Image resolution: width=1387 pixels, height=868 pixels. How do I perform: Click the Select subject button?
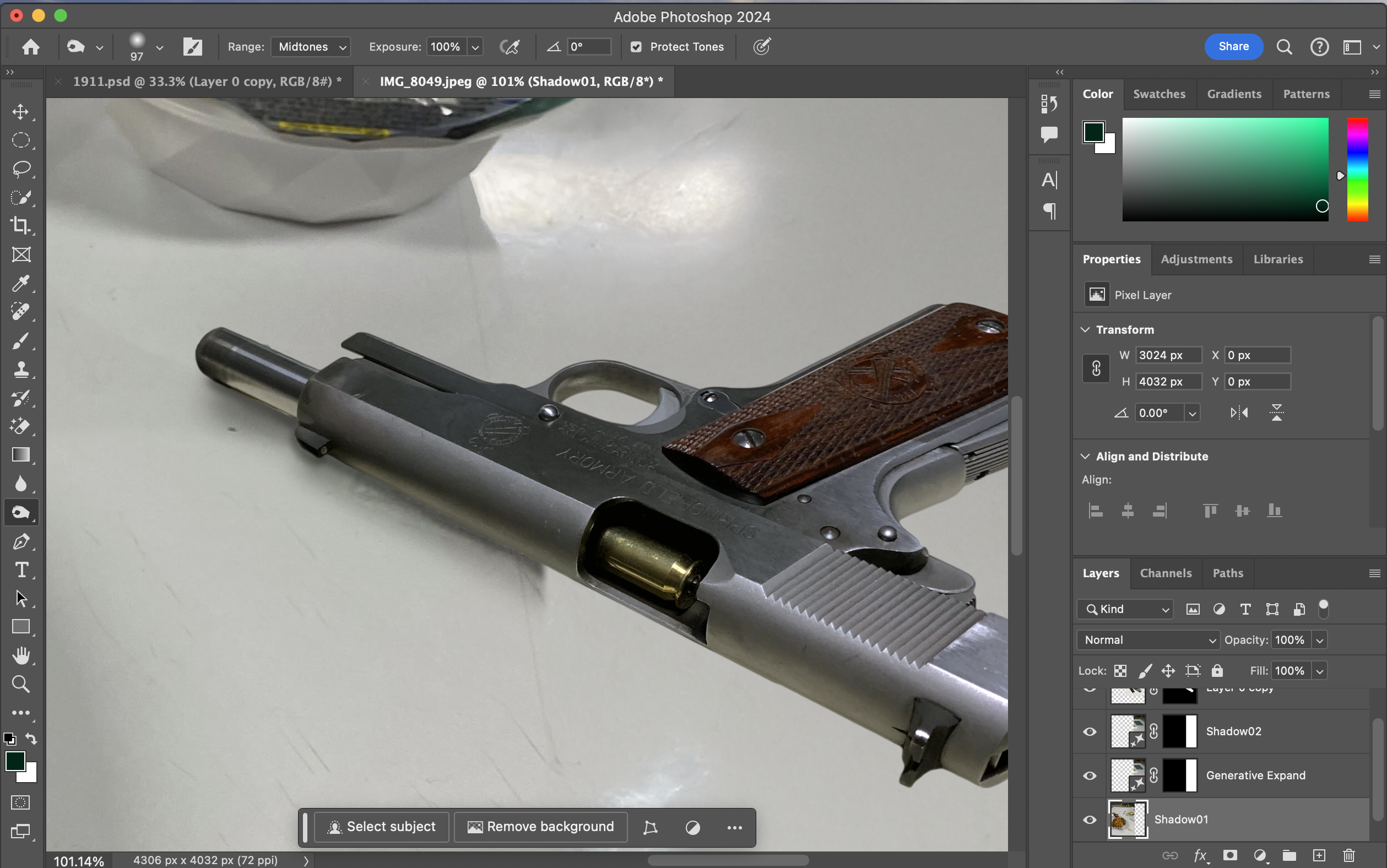tap(382, 827)
